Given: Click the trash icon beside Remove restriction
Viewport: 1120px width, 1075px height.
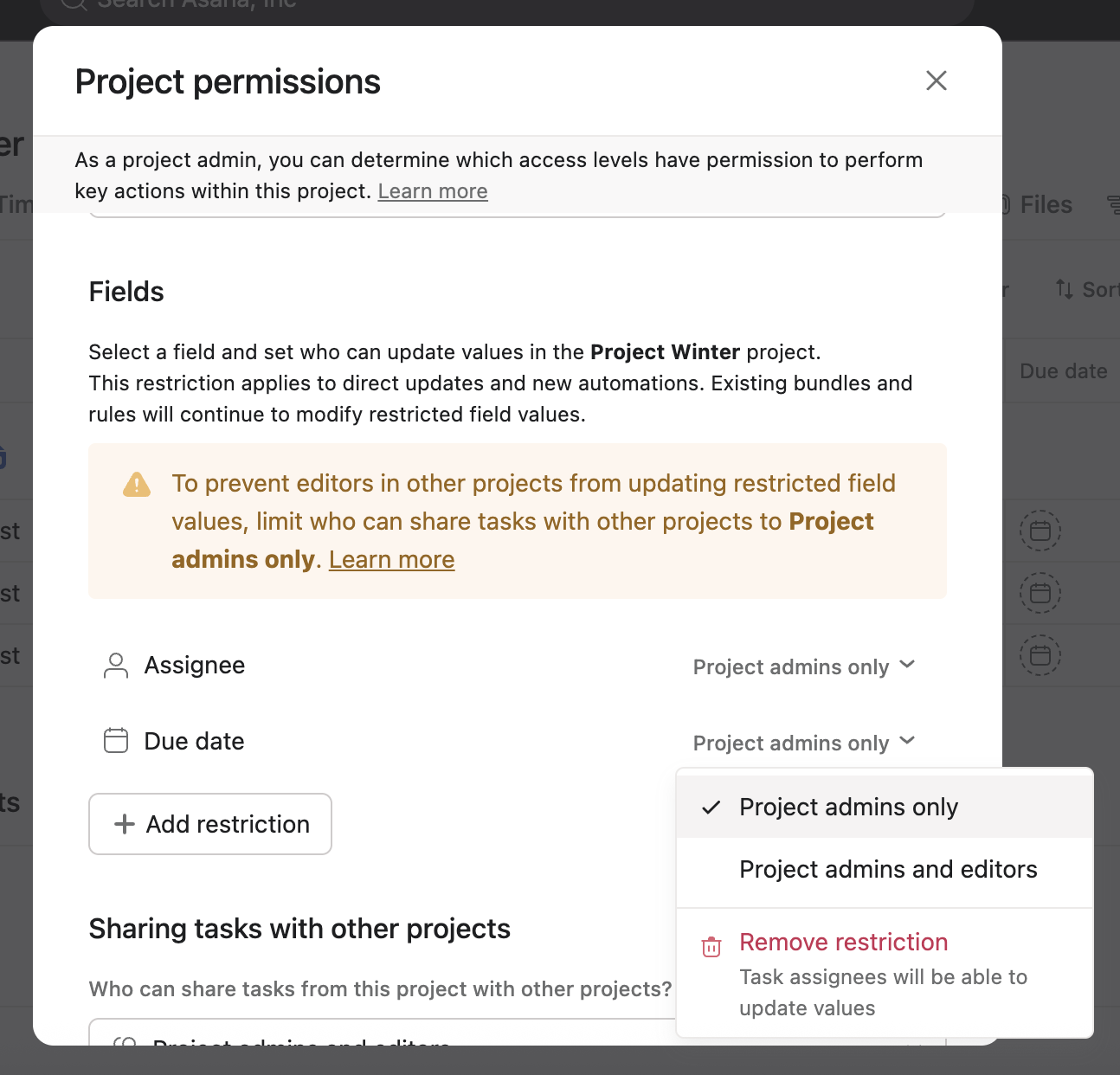Looking at the screenshot, I should [x=711, y=947].
